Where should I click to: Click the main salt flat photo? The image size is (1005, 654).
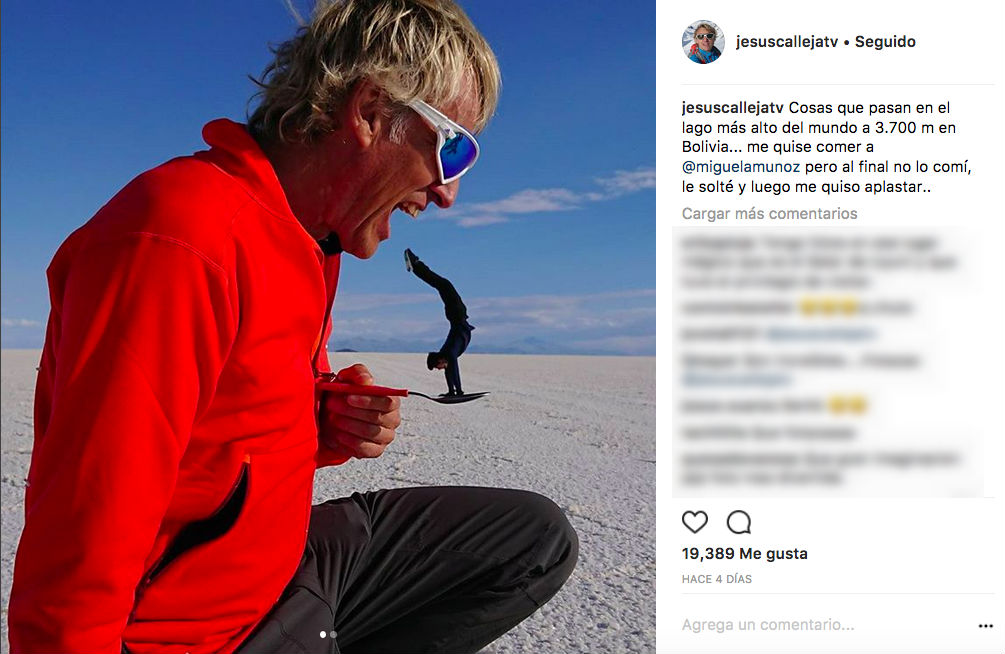pyautogui.click(x=328, y=327)
